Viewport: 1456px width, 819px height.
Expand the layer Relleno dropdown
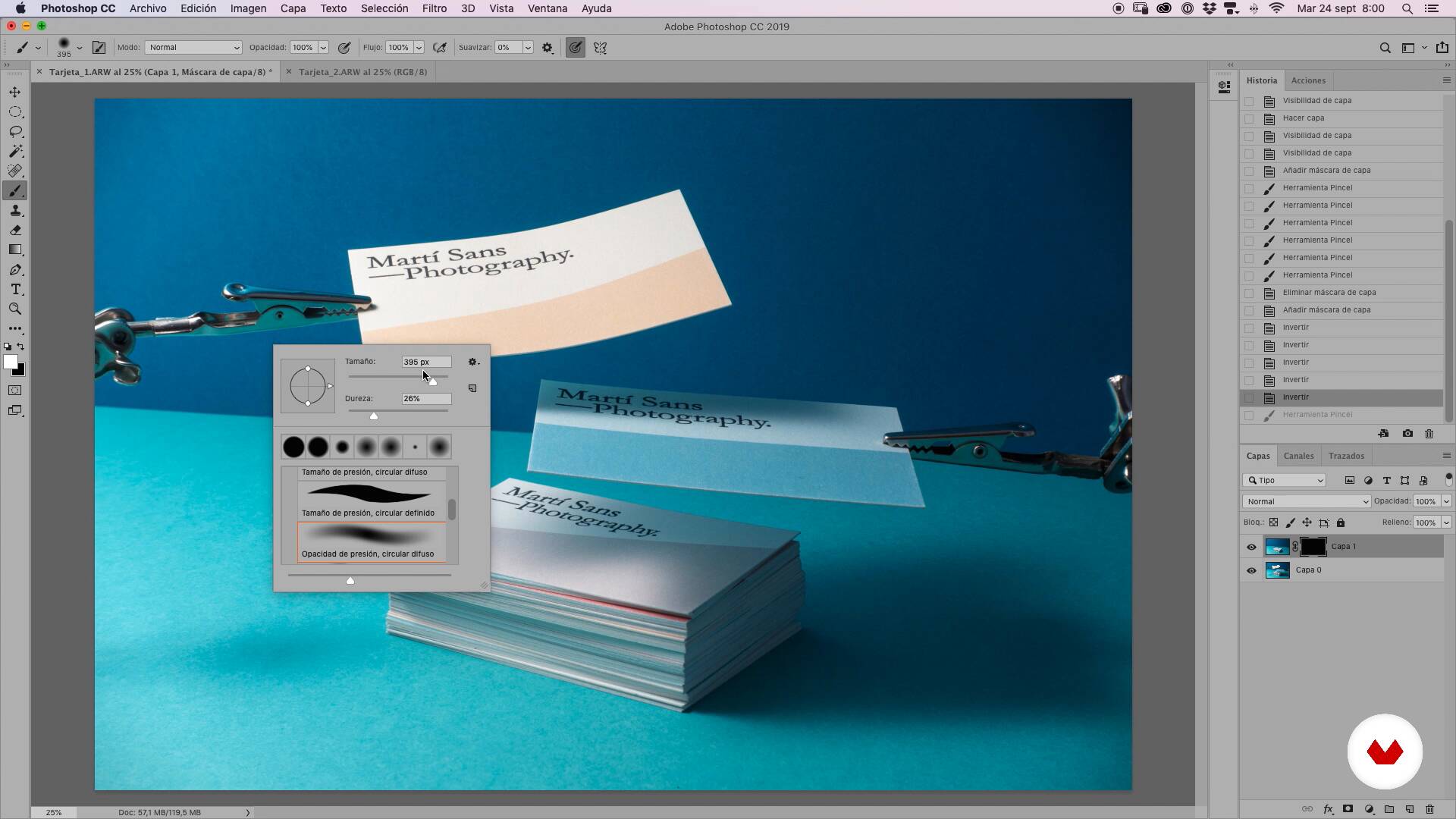coord(1446,522)
